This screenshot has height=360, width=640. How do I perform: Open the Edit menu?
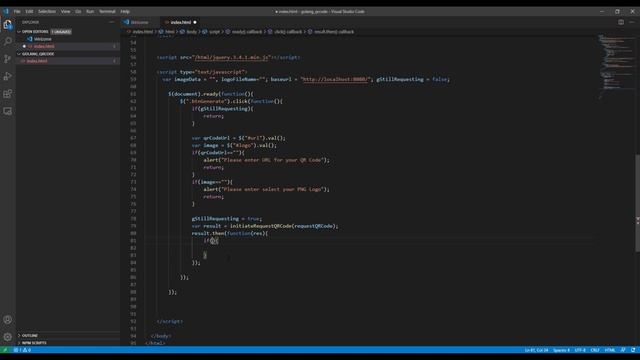tap(29, 11)
